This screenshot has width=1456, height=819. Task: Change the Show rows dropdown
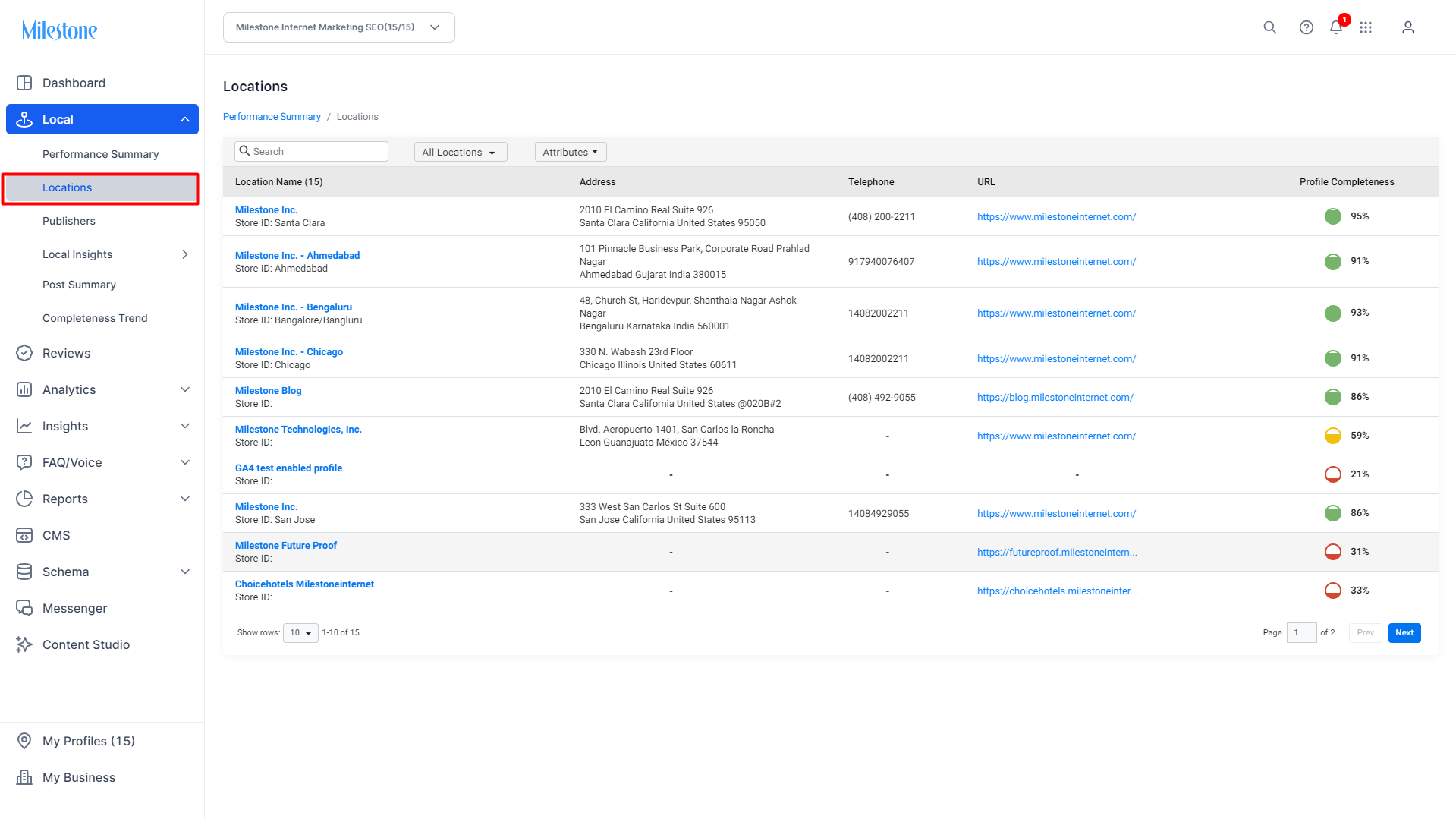click(300, 633)
